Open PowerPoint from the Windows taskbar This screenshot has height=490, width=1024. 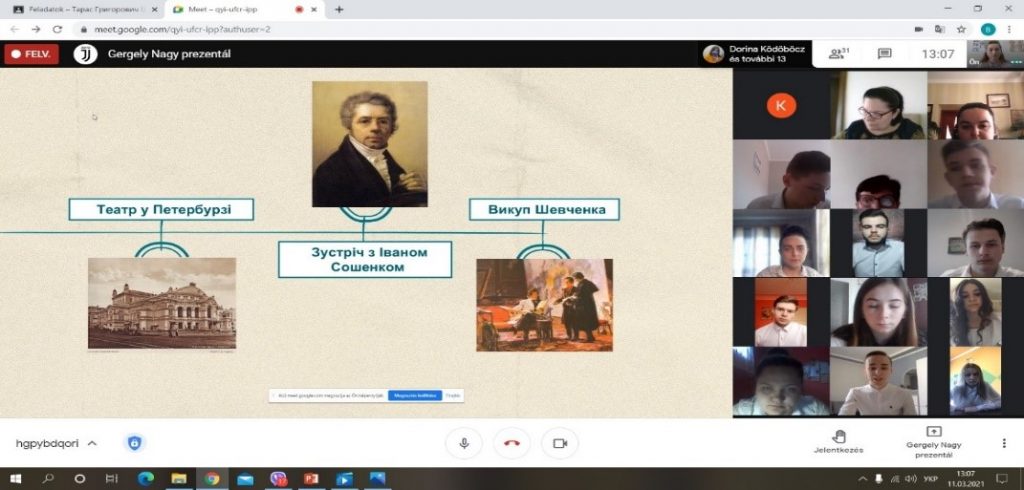click(x=308, y=479)
